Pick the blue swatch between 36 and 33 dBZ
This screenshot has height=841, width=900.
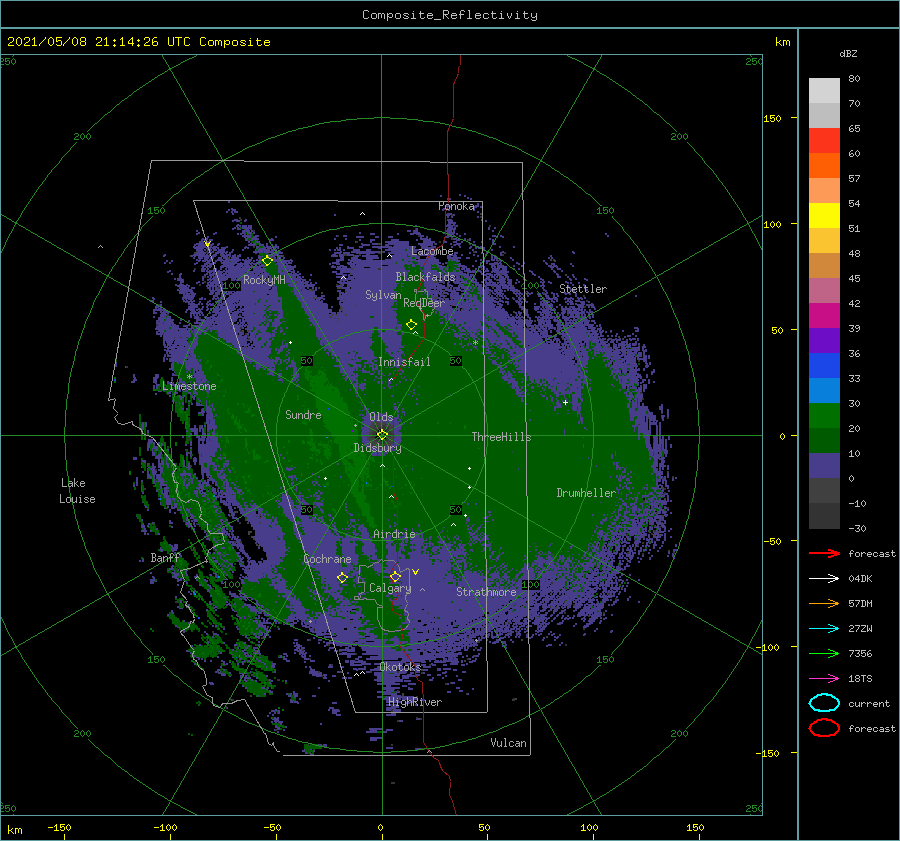(x=824, y=366)
